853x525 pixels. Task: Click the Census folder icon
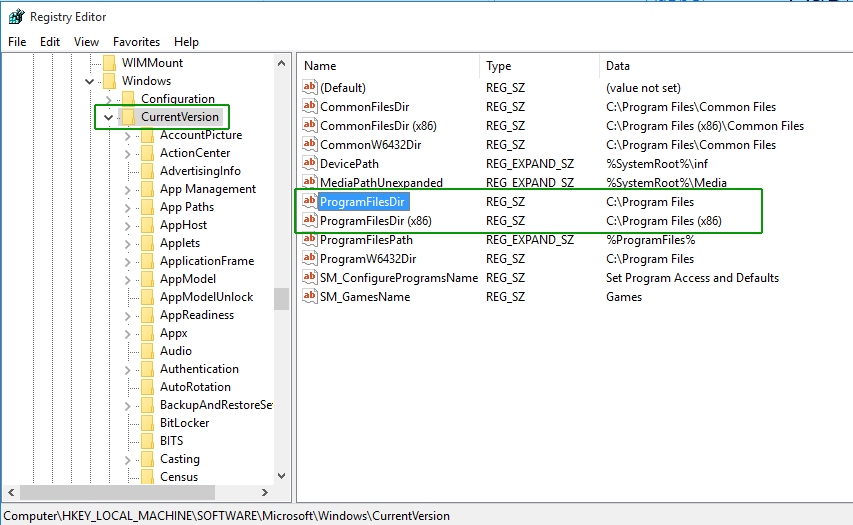point(147,476)
